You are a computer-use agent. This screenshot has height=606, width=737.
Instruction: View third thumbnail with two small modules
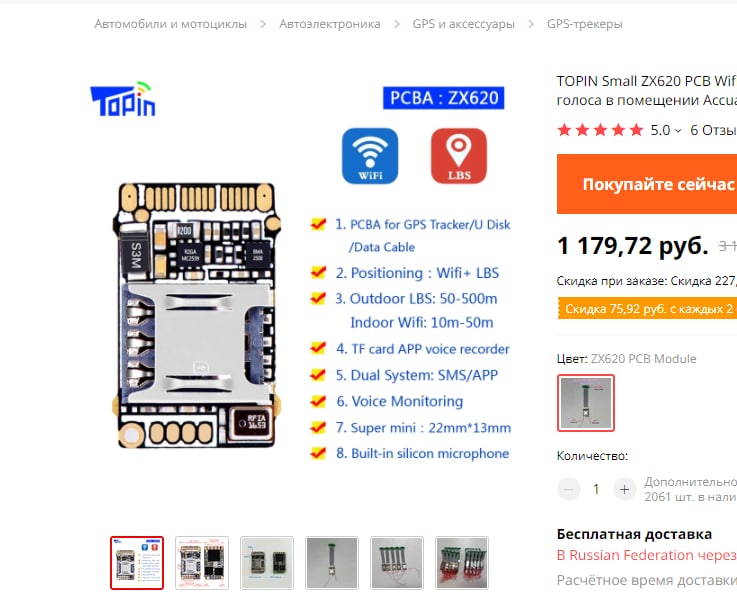(x=267, y=563)
